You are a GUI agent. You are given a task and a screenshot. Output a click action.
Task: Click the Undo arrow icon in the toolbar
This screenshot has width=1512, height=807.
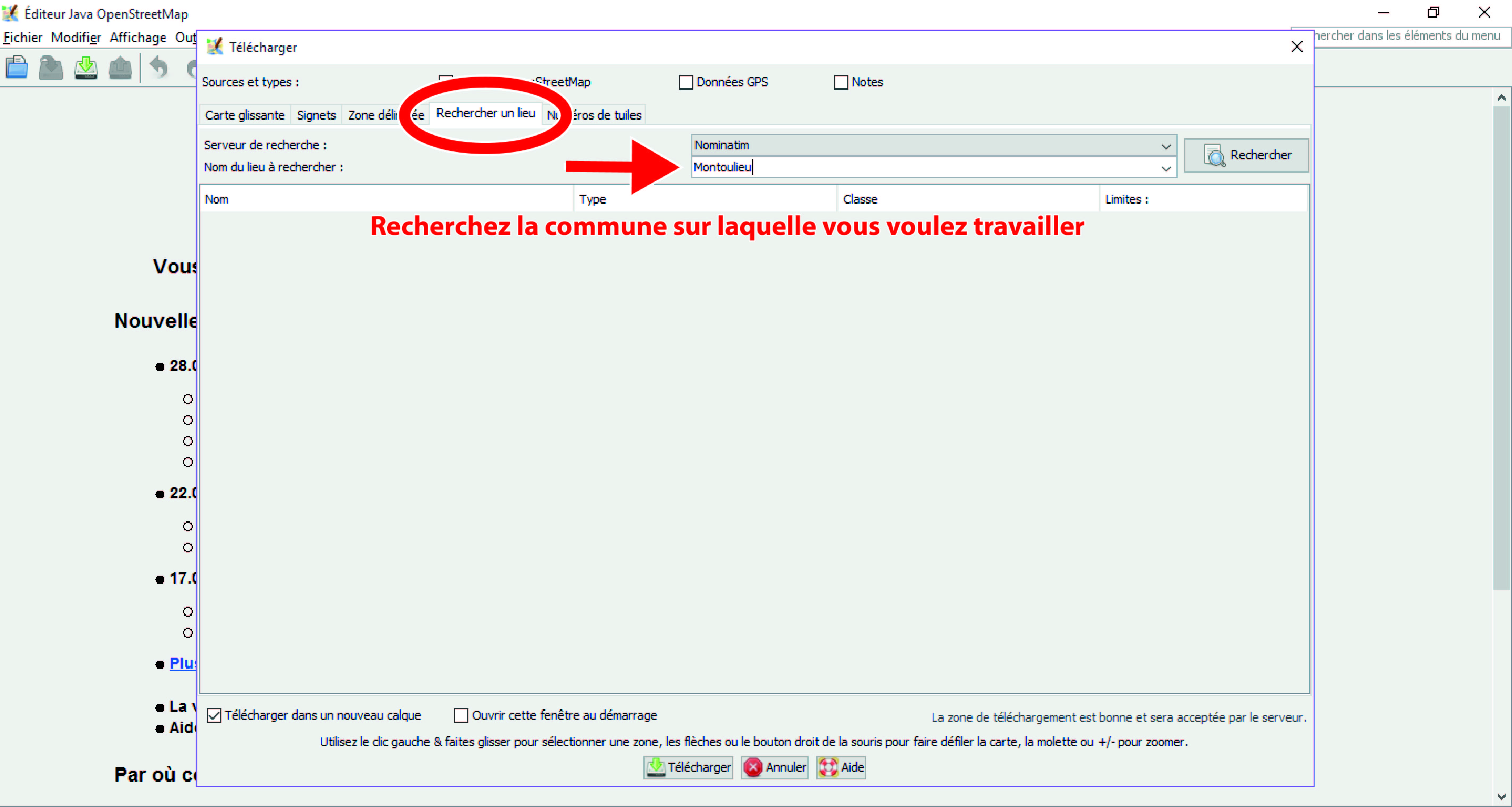[158, 67]
